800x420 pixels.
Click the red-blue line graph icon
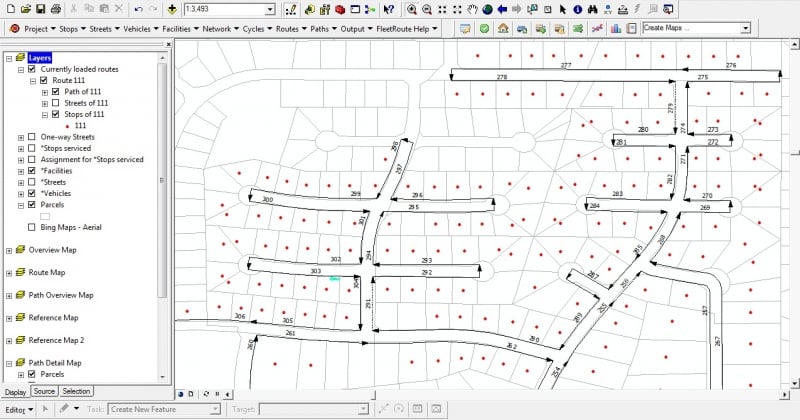coord(597,29)
